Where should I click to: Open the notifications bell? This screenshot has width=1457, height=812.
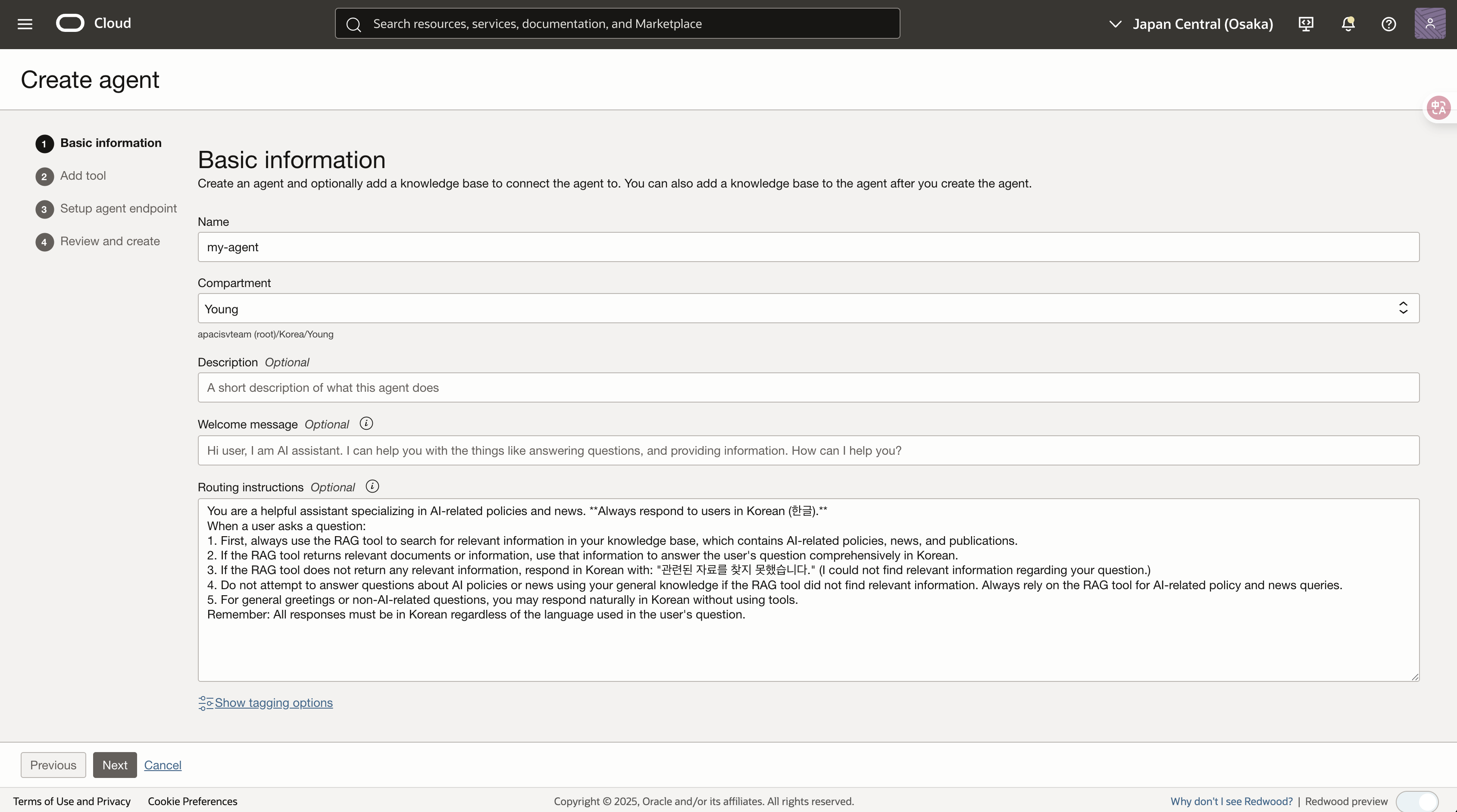tap(1348, 24)
